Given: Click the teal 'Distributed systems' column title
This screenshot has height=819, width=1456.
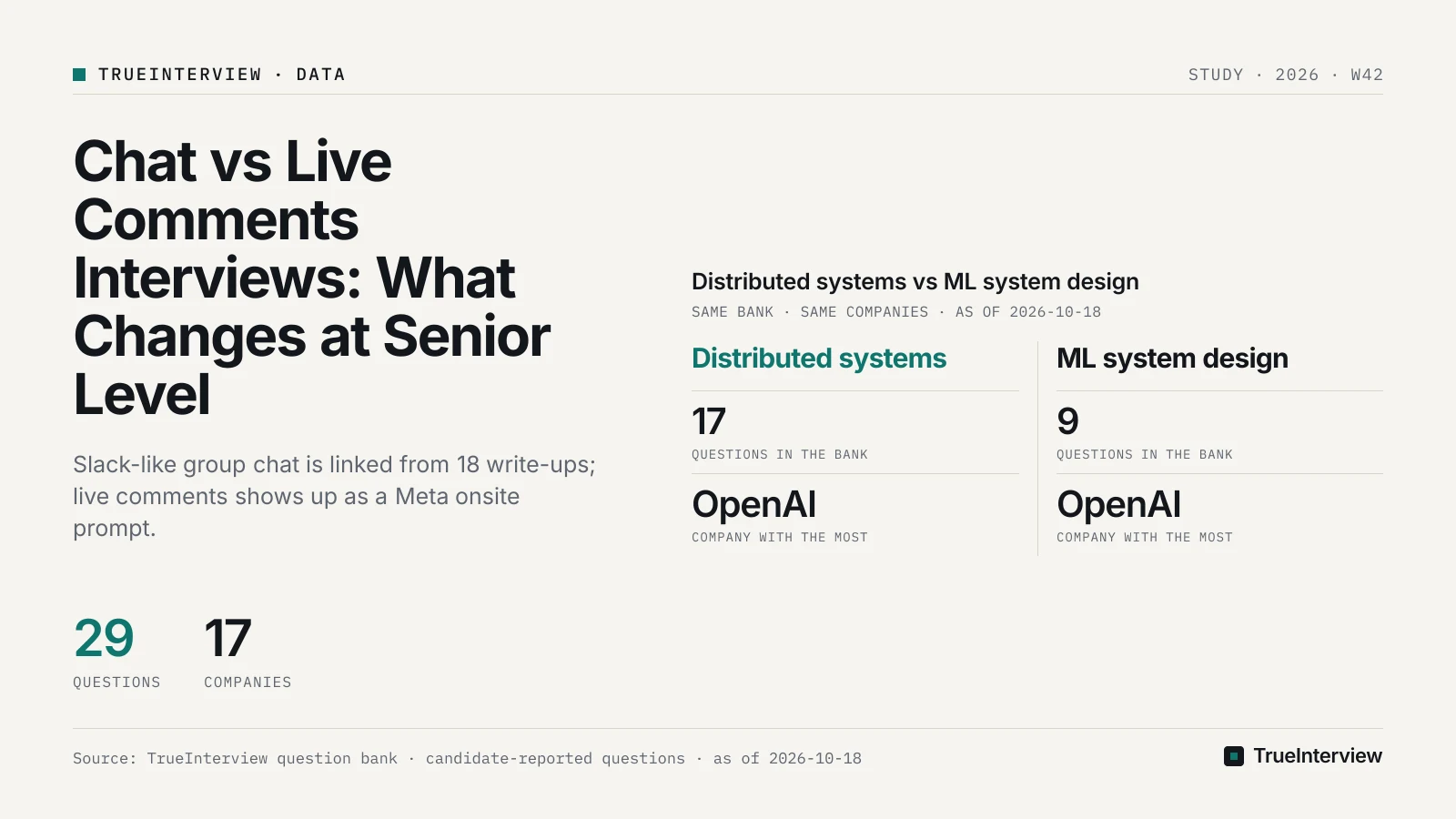Looking at the screenshot, I should (819, 359).
